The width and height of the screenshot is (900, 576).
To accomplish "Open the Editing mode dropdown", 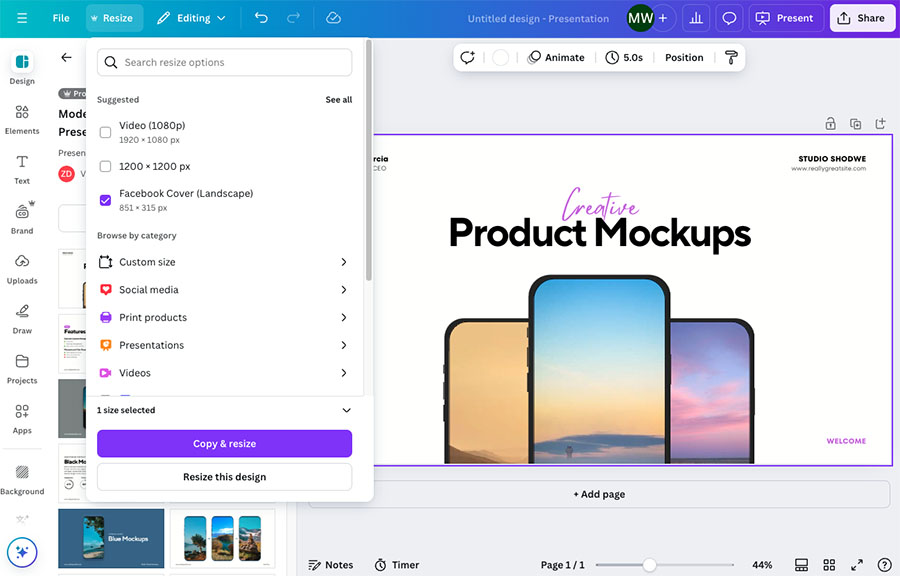I will click(x=191, y=18).
